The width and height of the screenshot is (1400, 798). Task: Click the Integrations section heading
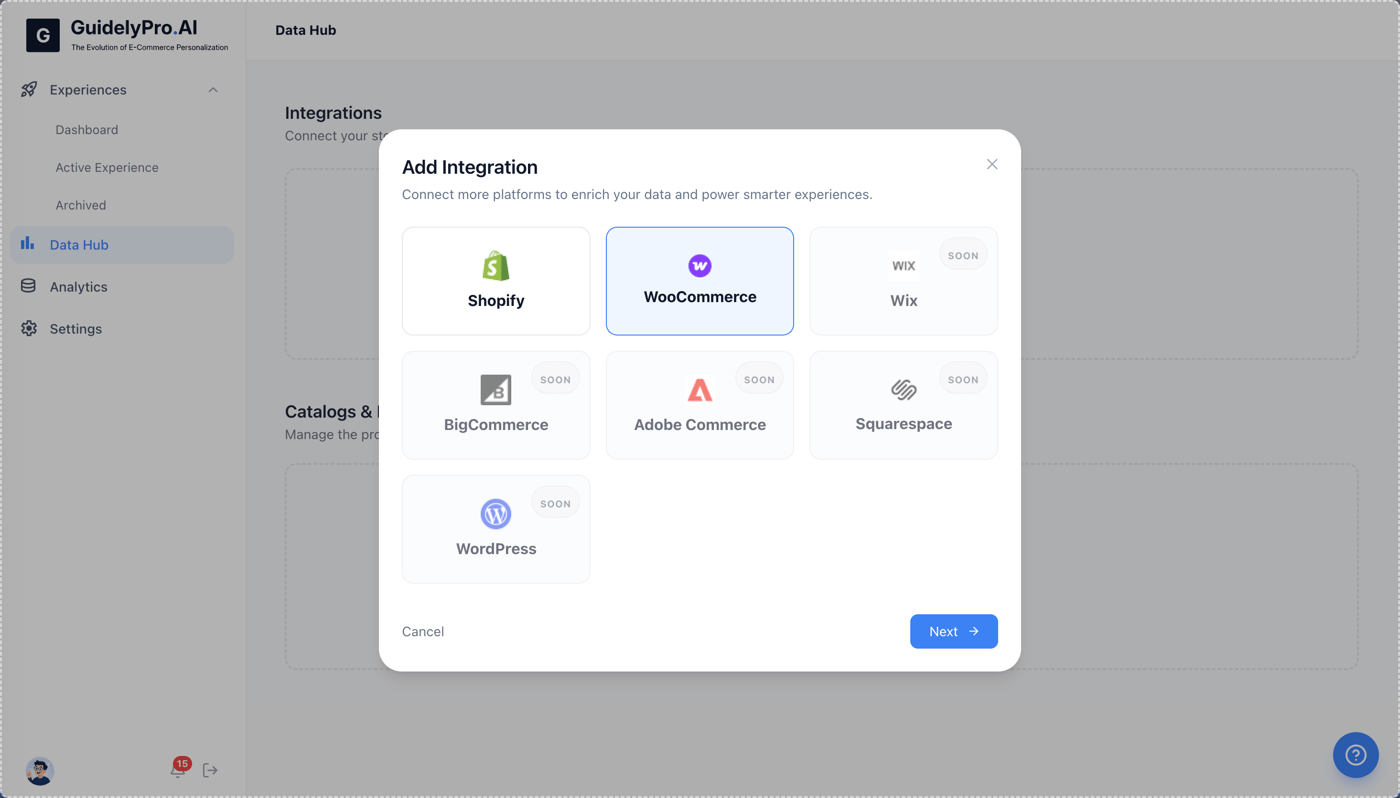click(333, 113)
